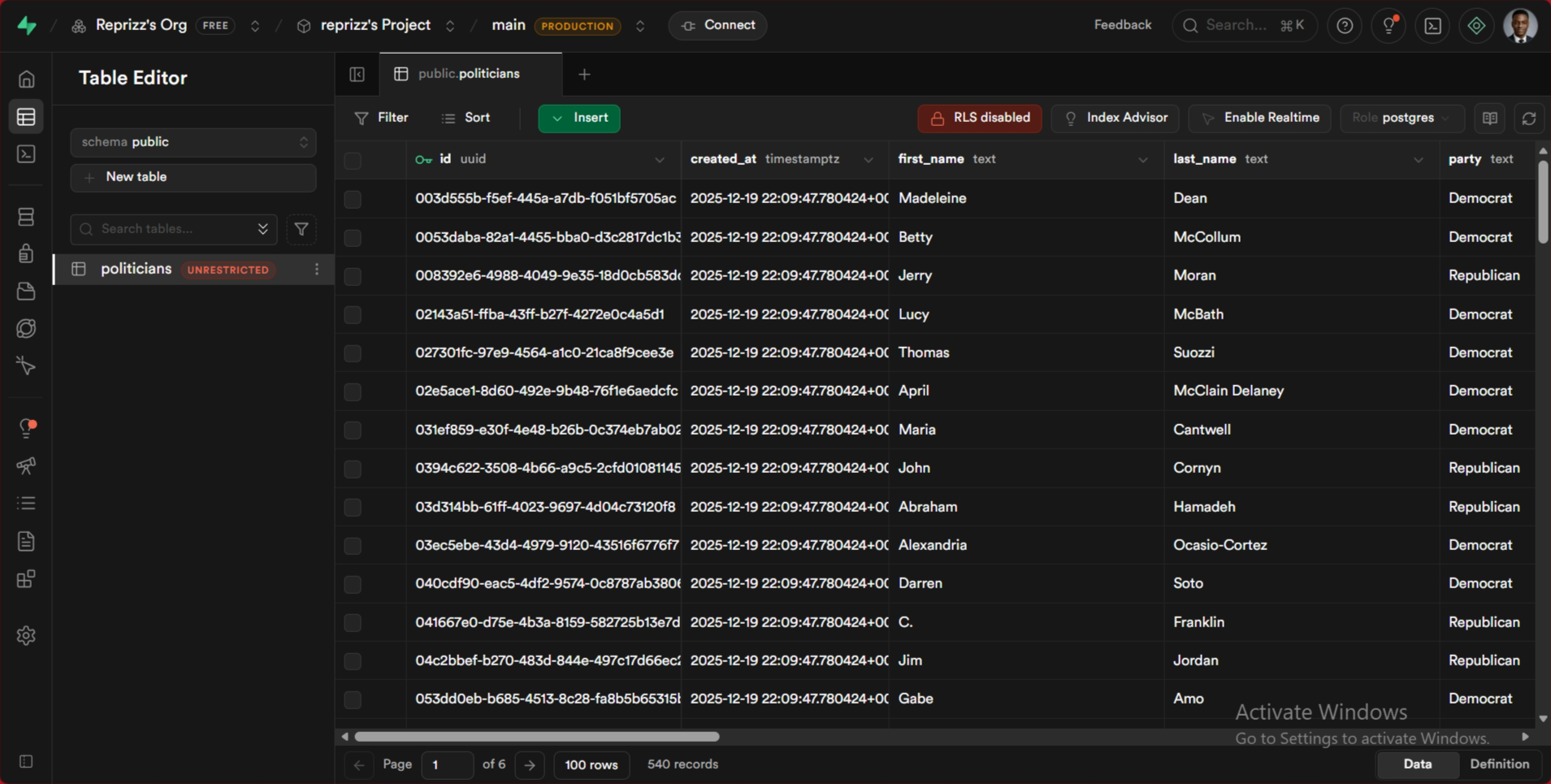Click the New table button
The height and width of the screenshot is (784, 1551).
[x=193, y=177]
